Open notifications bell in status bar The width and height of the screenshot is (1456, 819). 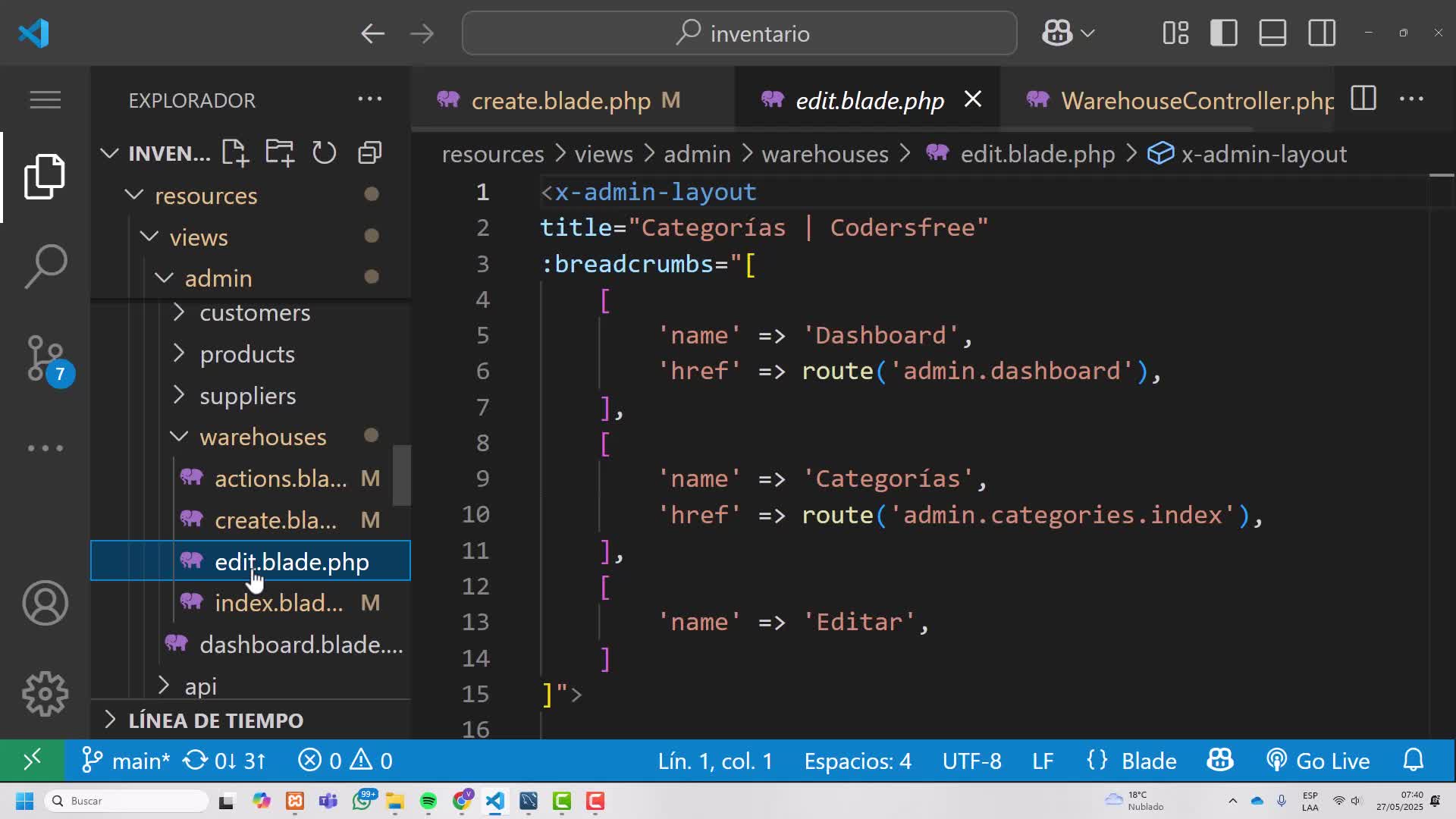tap(1414, 761)
